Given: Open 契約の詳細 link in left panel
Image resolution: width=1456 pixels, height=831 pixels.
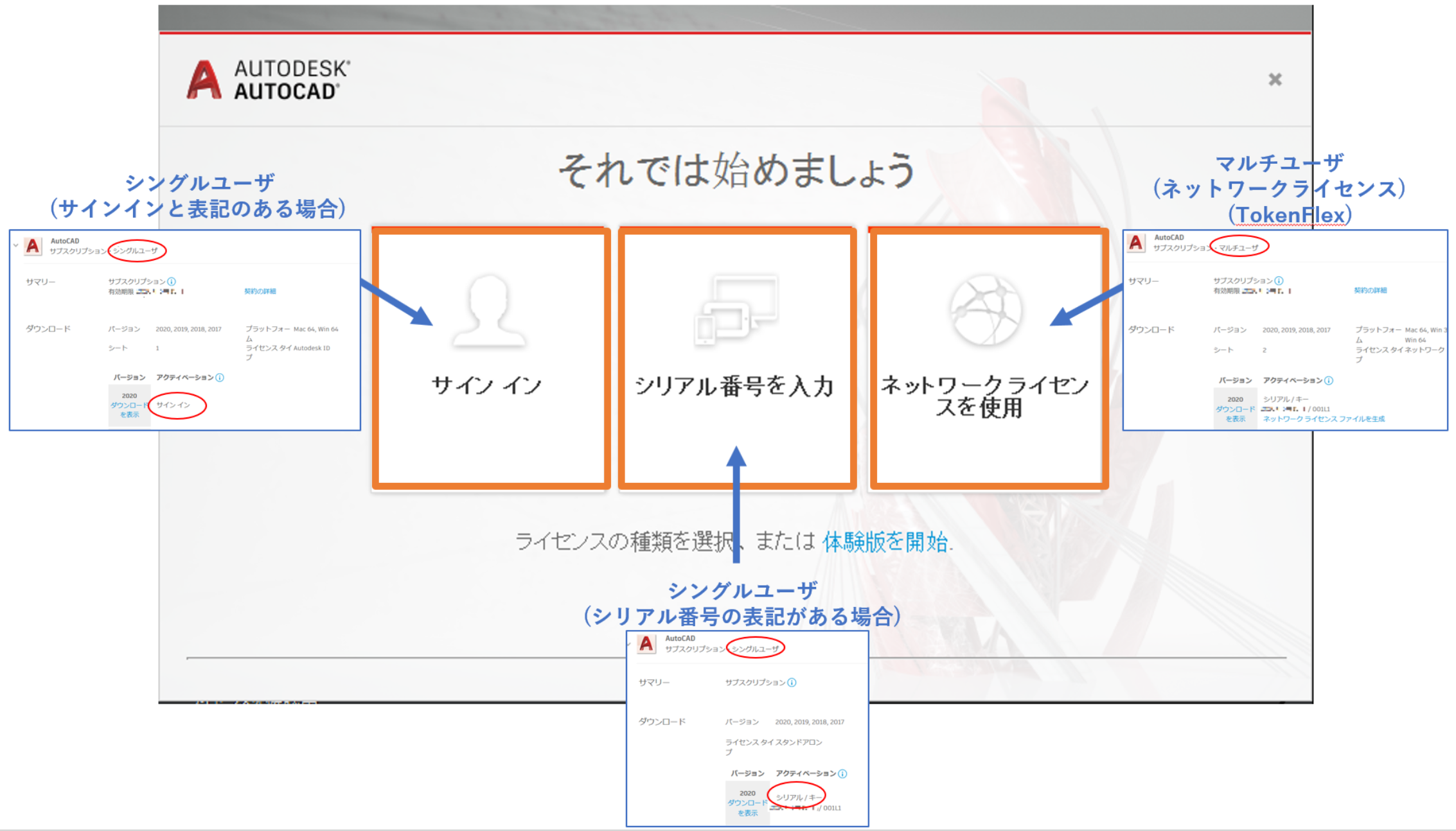Looking at the screenshot, I should 260,291.
